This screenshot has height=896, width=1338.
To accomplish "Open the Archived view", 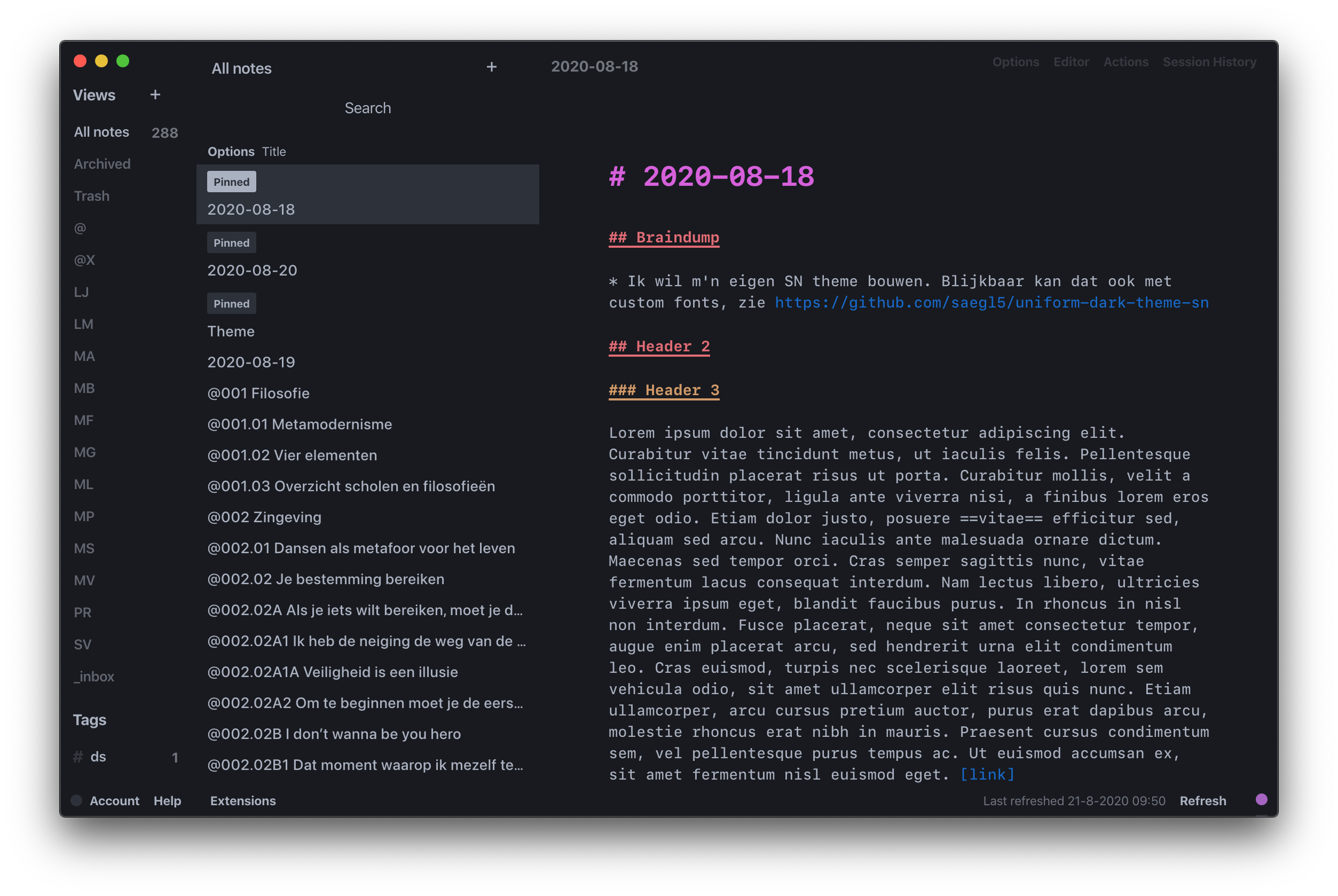I will (103, 164).
